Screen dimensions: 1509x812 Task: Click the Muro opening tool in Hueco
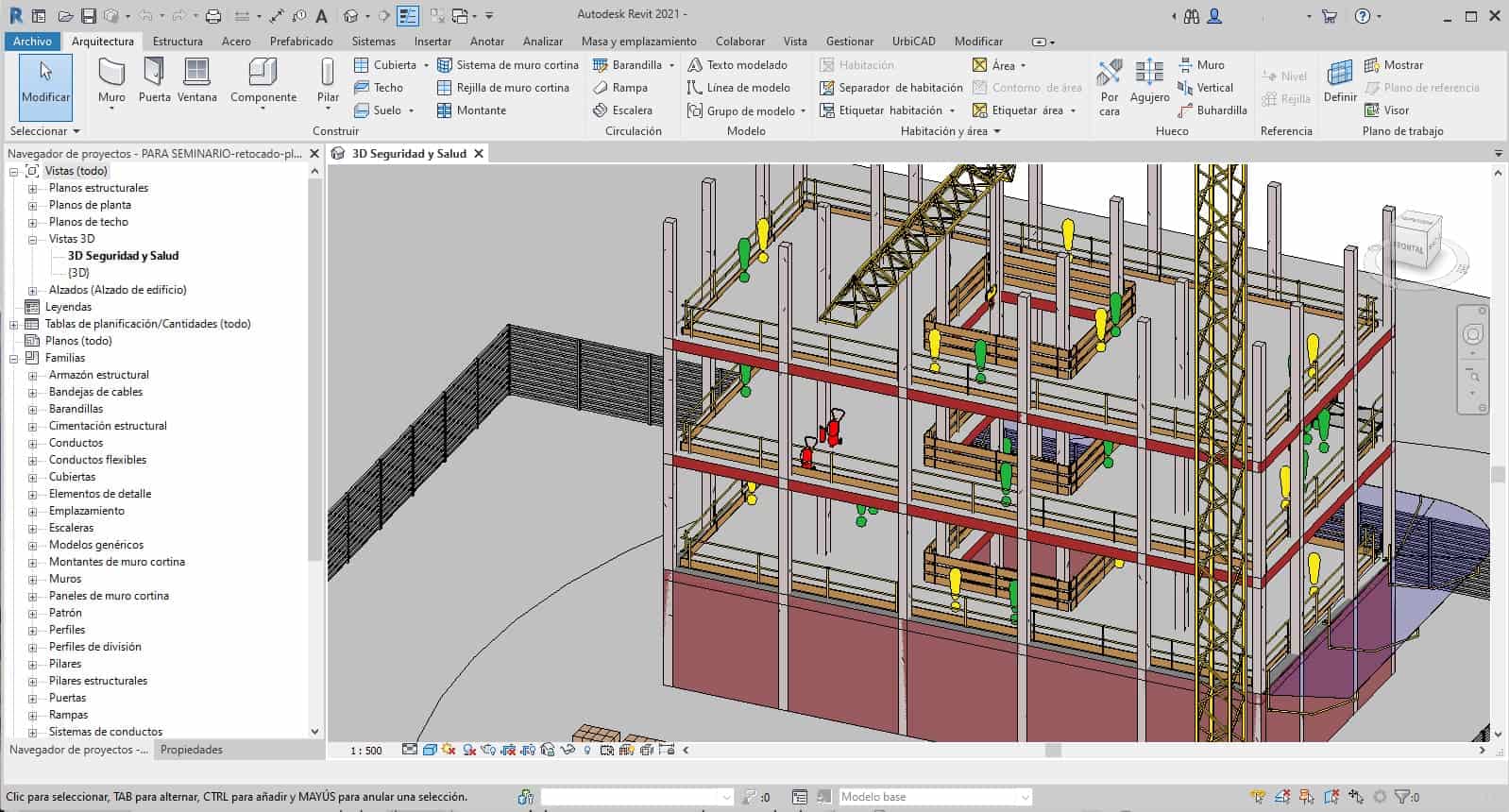[1201, 65]
